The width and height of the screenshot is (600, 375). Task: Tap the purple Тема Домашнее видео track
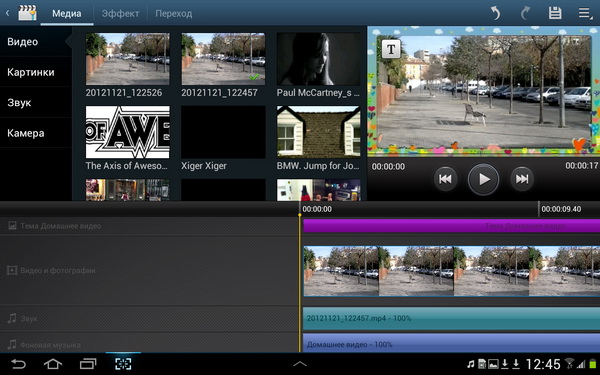451,226
